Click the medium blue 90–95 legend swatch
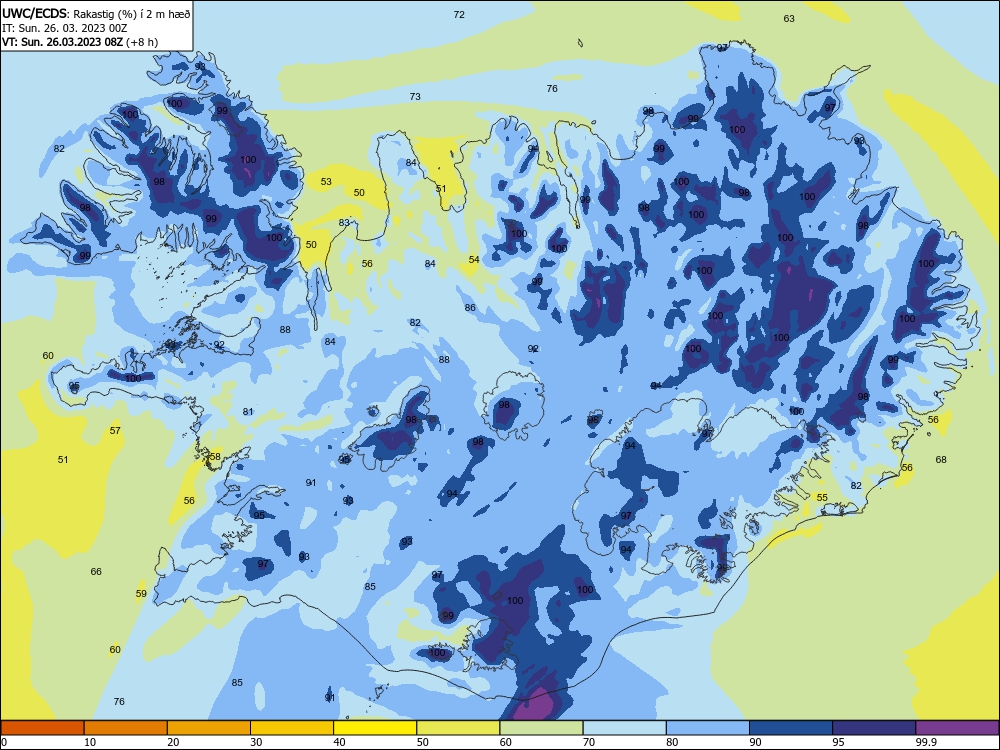The width and height of the screenshot is (1000, 750). click(x=791, y=728)
